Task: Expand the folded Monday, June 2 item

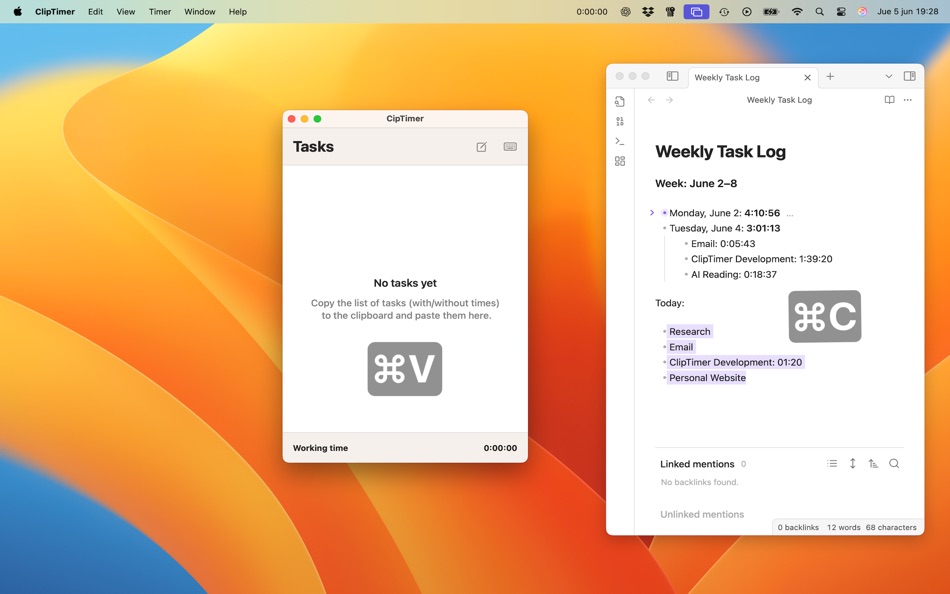Action: coord(652,213)
